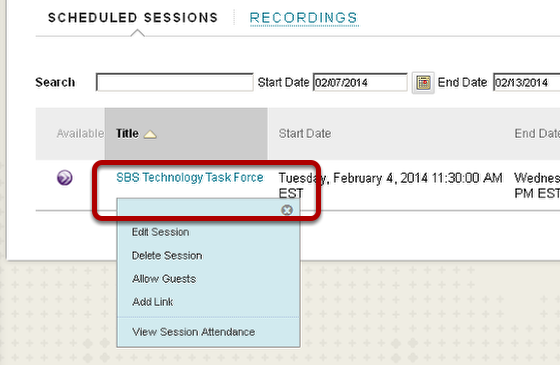Focus the End Date input field
This screenshot has height=365, width=560.
coord(526,82)
